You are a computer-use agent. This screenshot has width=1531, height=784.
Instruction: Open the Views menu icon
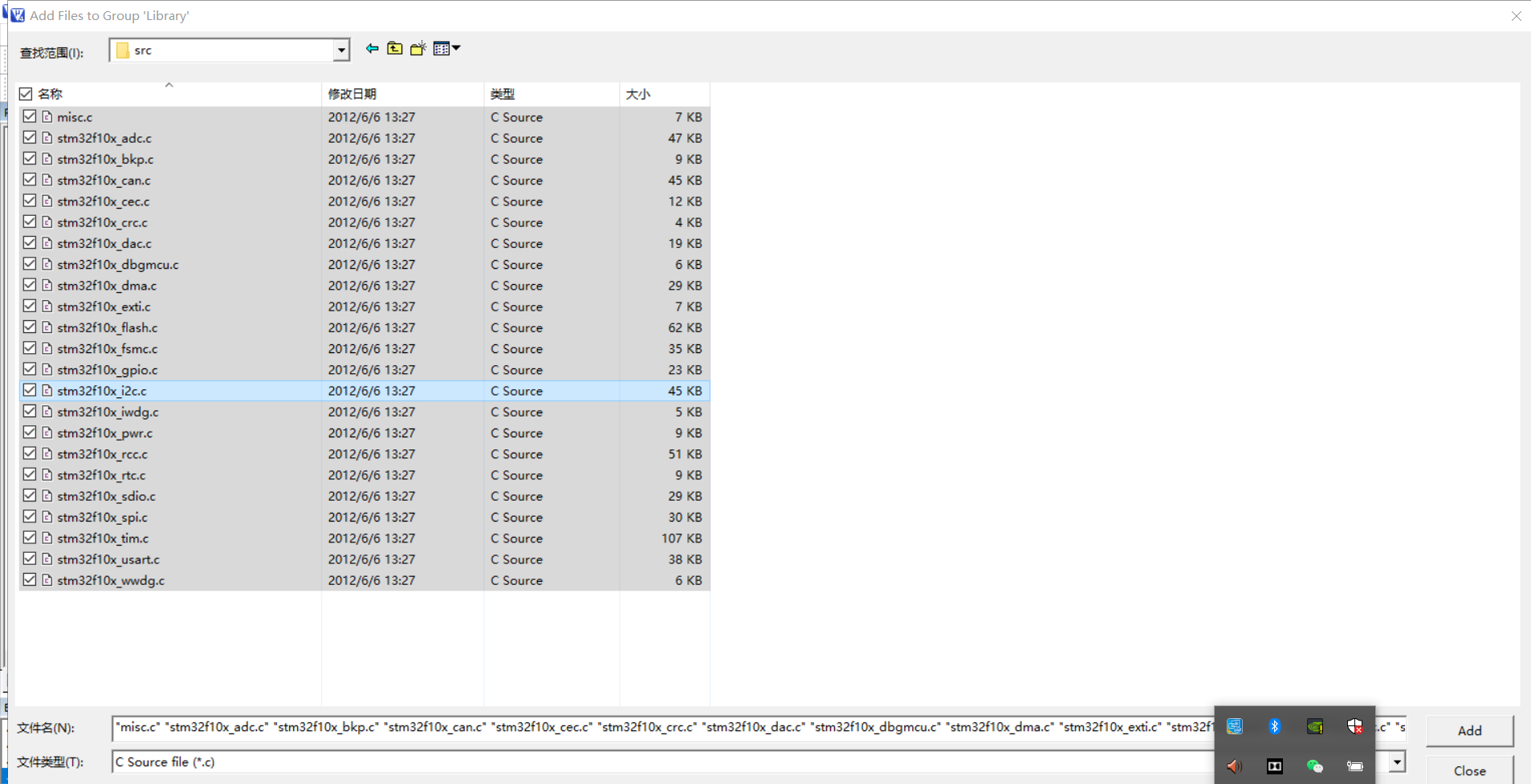point(442,48)
